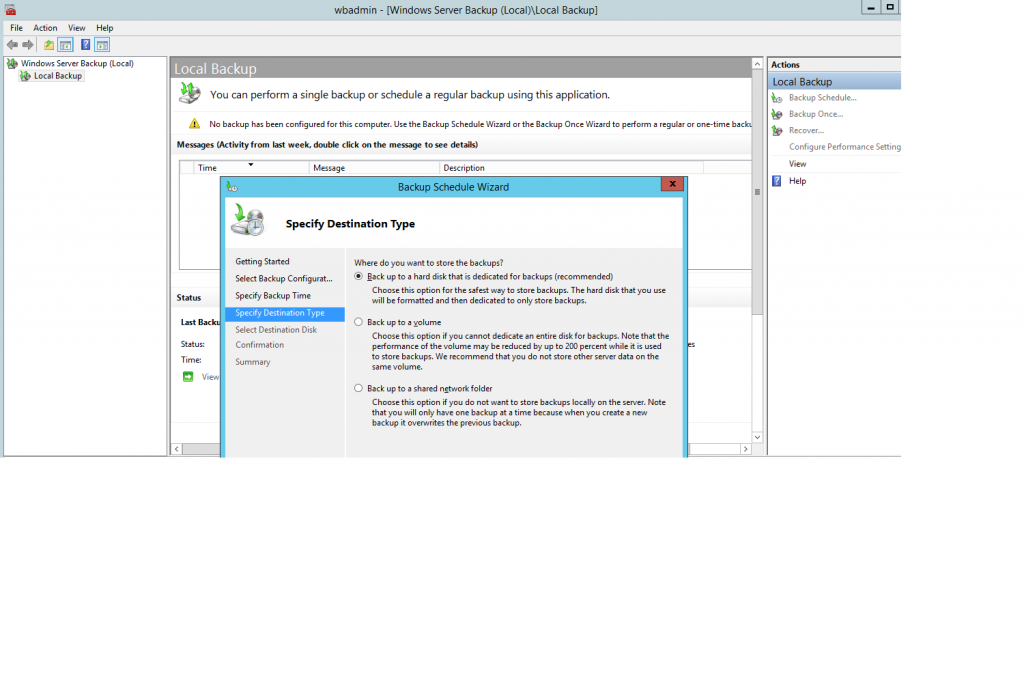Toggle Show/Hide Action Pane toolbar icon

[x=102, y=45]
